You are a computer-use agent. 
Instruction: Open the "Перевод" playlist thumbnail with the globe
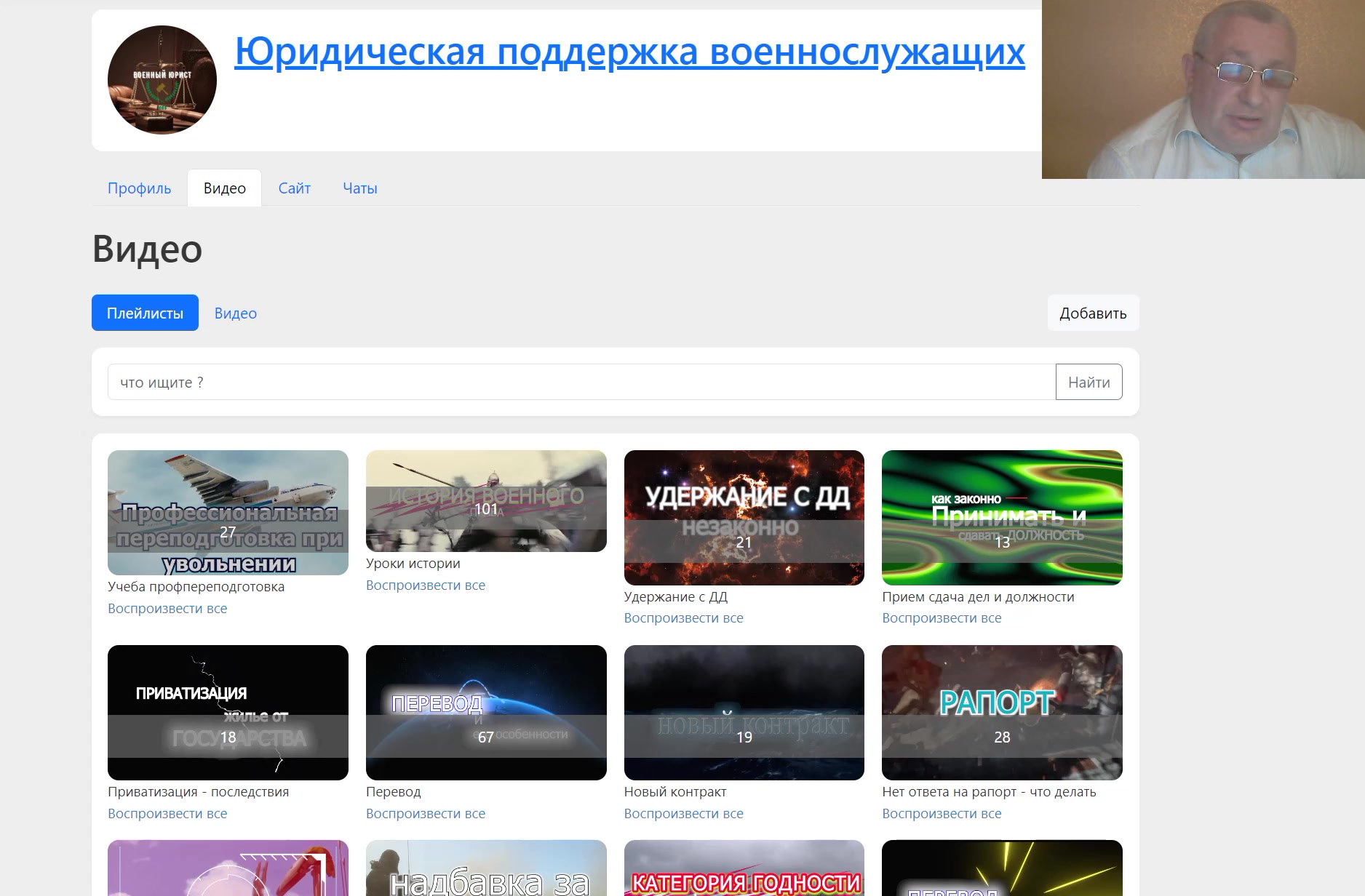click(486, 713)
